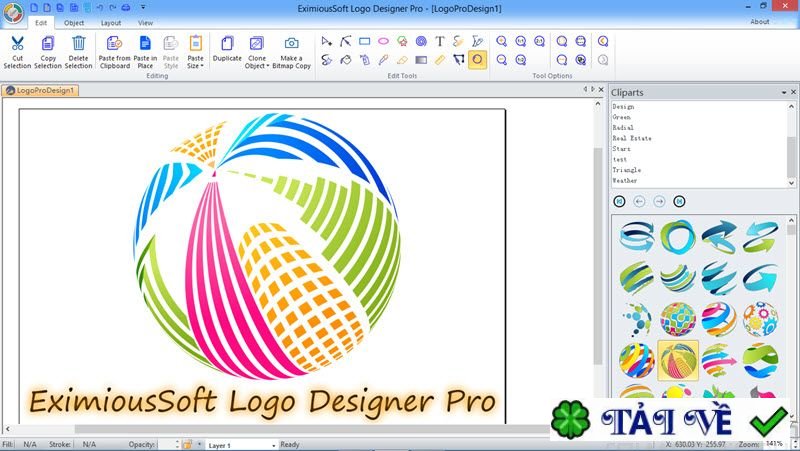Select the rectangle shape tool
800x451 pixels.
tap(364, 41)
